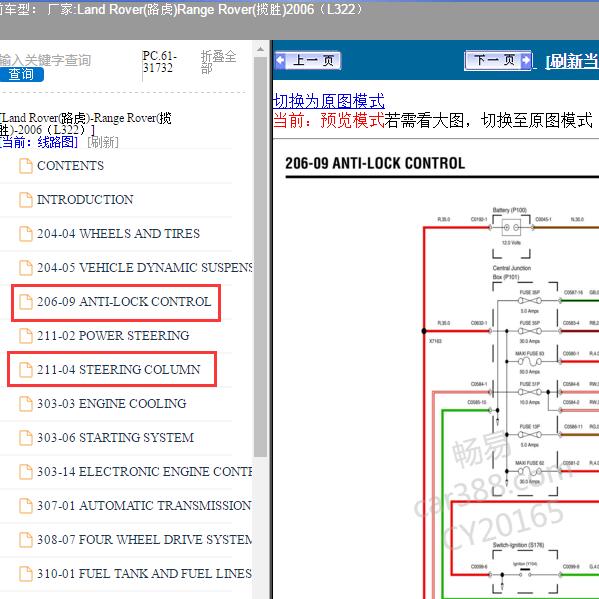The image size is (599, 599).
Task: Click document icon for 204-04 WHEELS AND TIRES
Action: click(26, 234)
